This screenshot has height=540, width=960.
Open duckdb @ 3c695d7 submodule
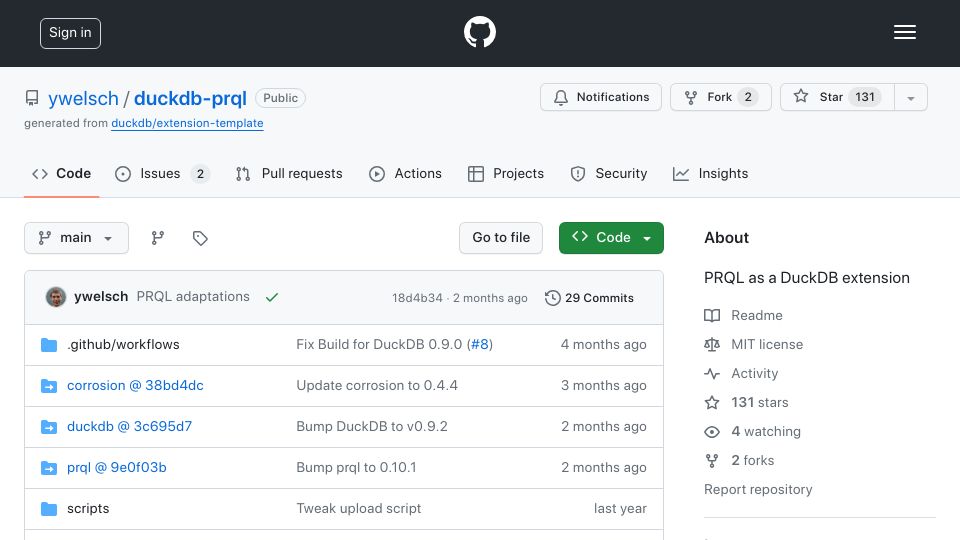(129, 427)
